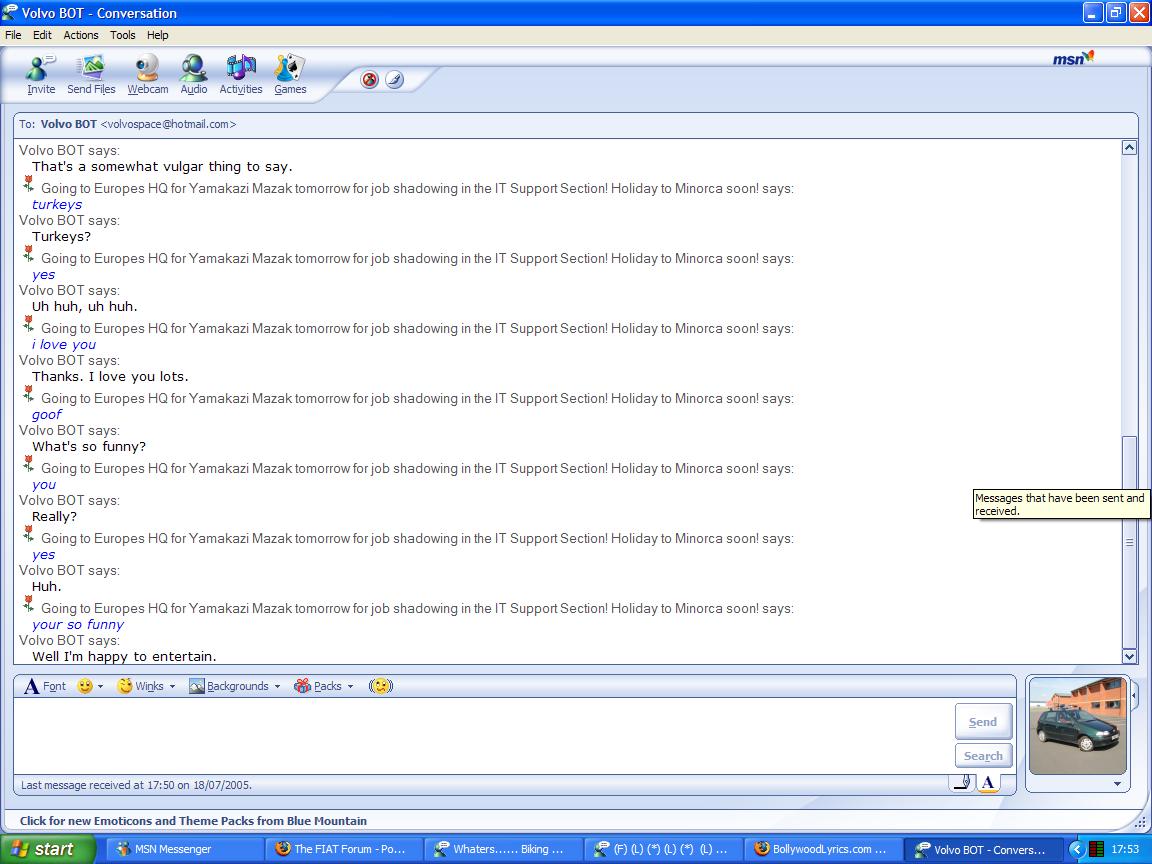Open the Winks picker
The height and width of the screenshot is (864, 1152).
click(140, 686)
